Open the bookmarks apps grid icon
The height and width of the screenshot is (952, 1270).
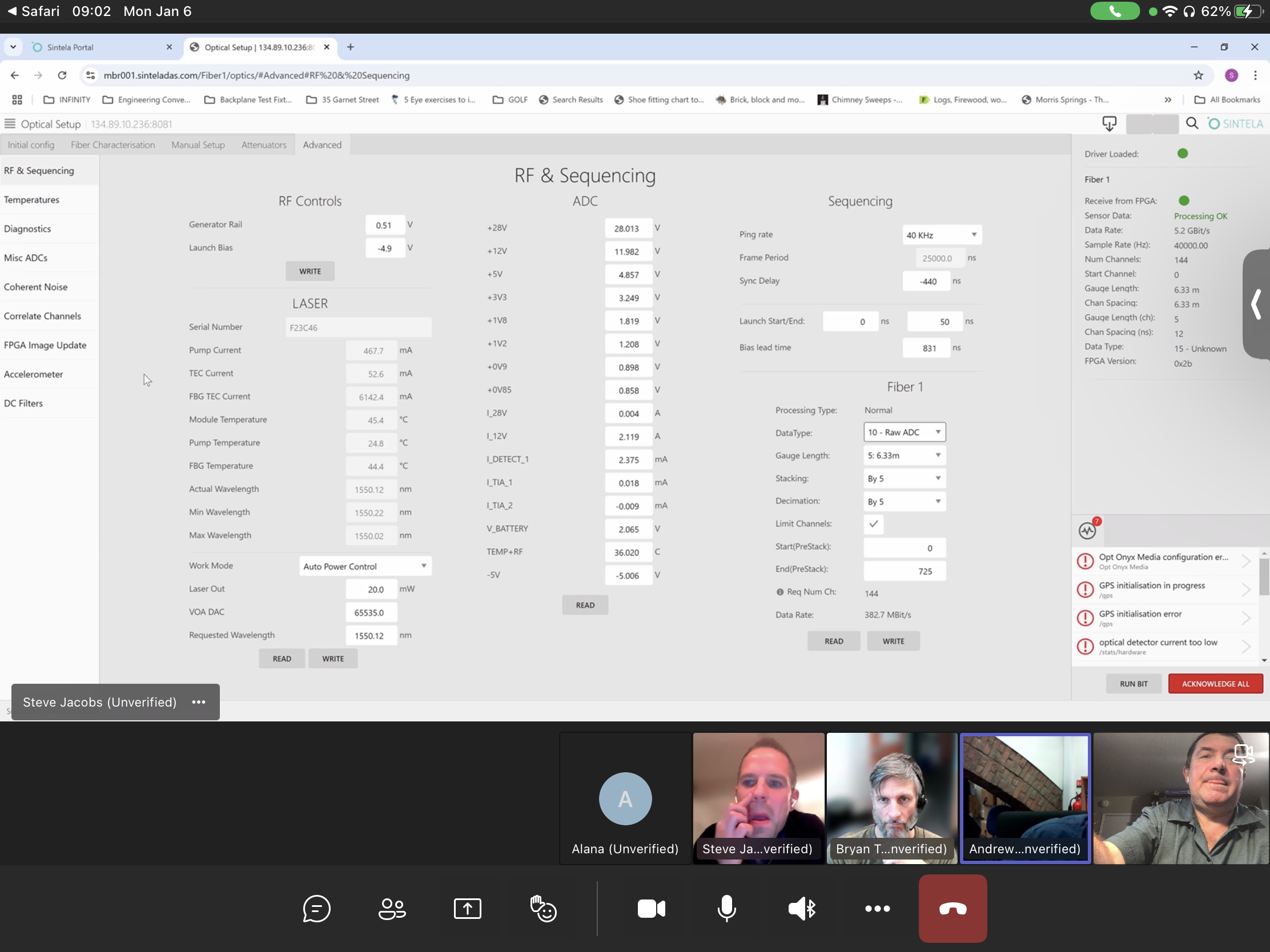(17, 100)
